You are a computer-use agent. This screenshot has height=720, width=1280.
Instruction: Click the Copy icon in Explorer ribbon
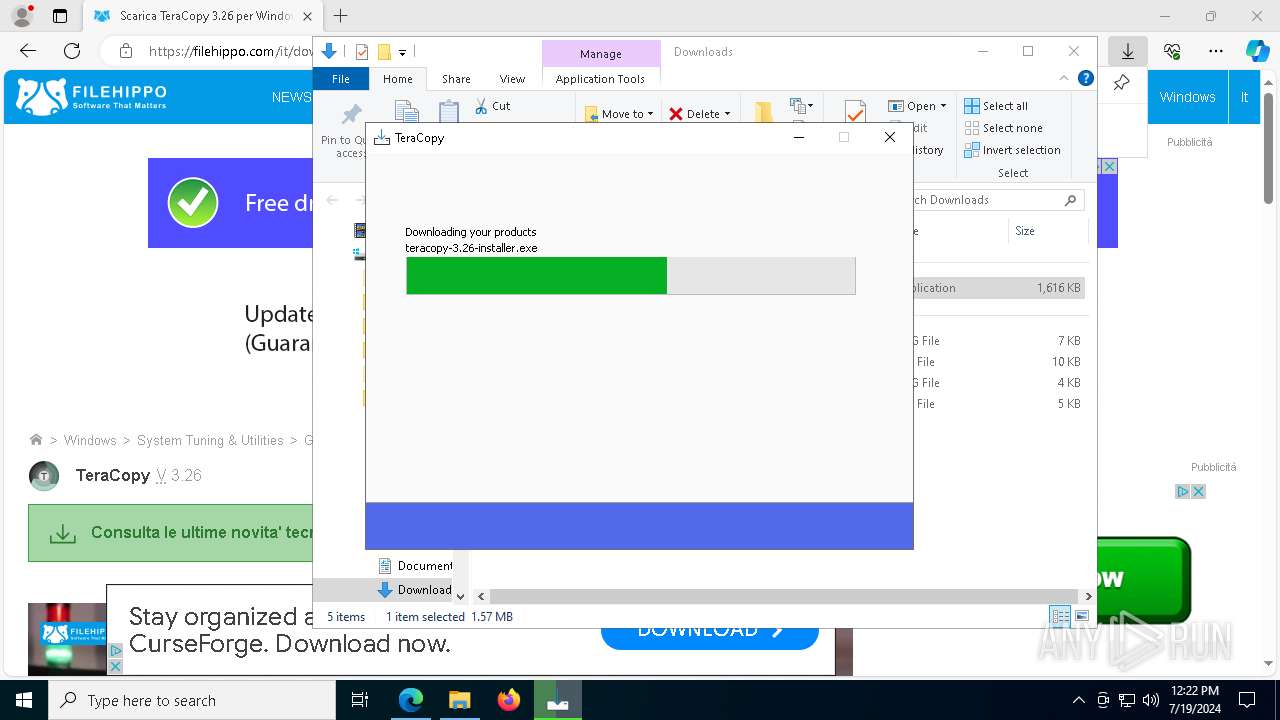click(x=406, y=112)
